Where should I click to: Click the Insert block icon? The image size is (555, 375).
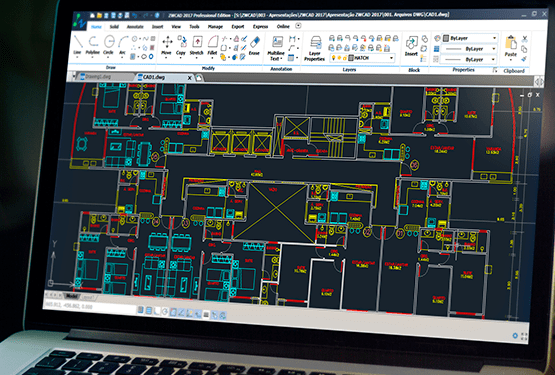click(x=411, y=46)
